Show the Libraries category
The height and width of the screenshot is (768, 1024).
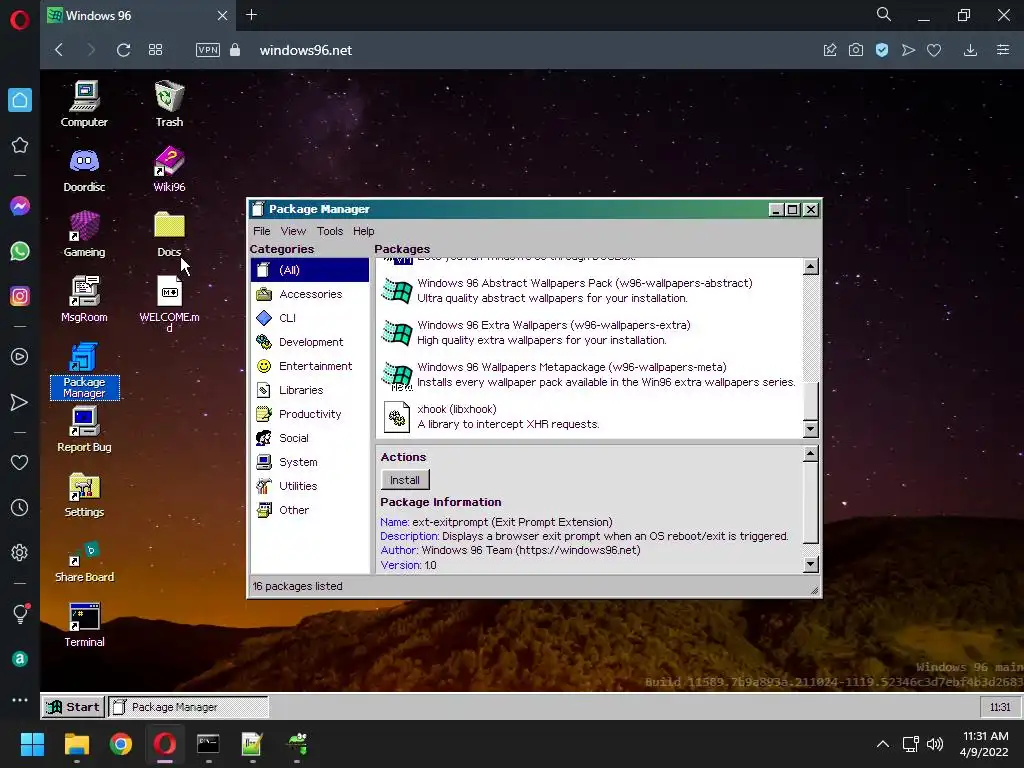point(310,390)
